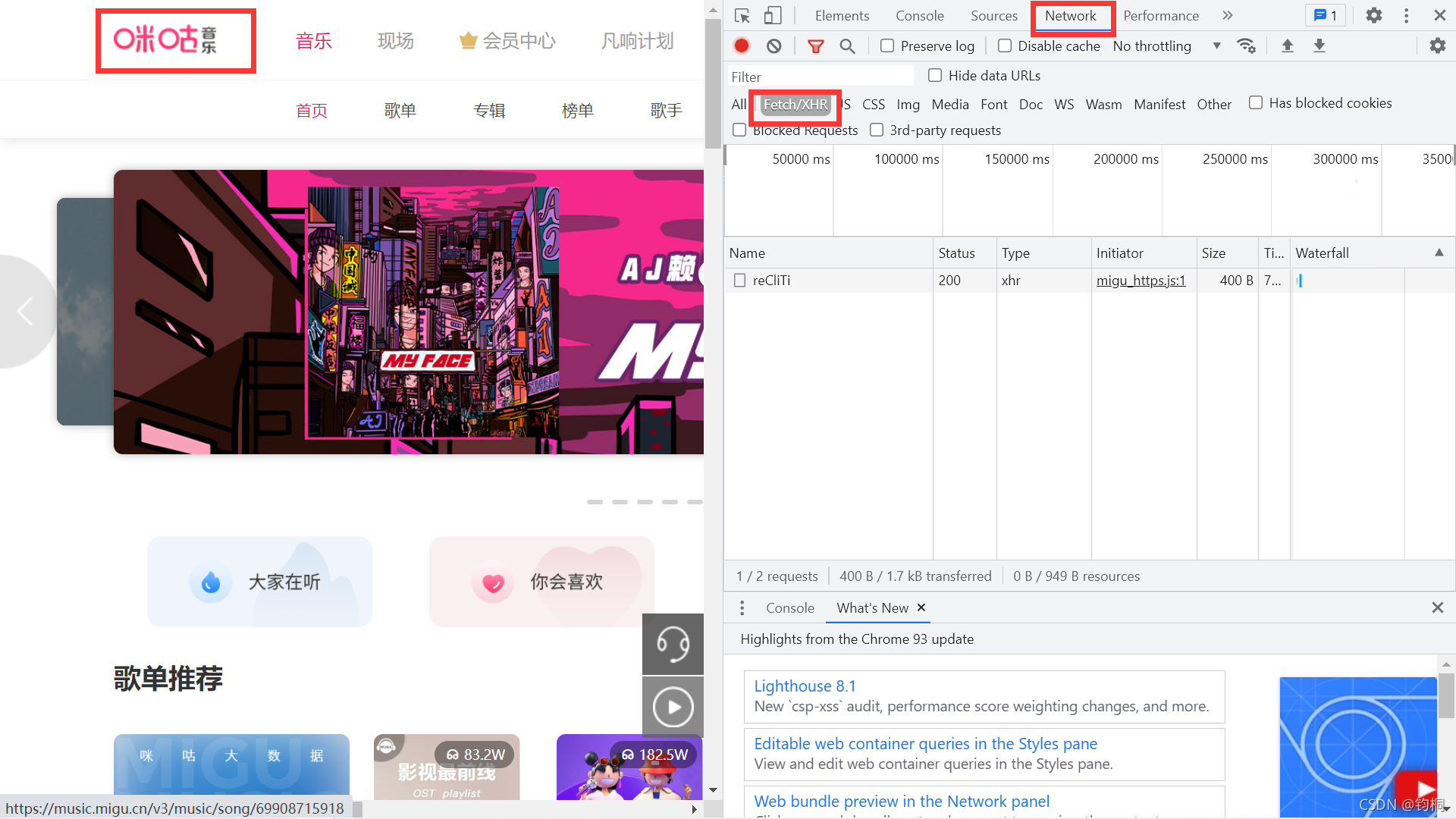Play the video thumbnail in What's New
Image resolution: width=1456 pixels, height=819 pixels.
coord(1357,747)
